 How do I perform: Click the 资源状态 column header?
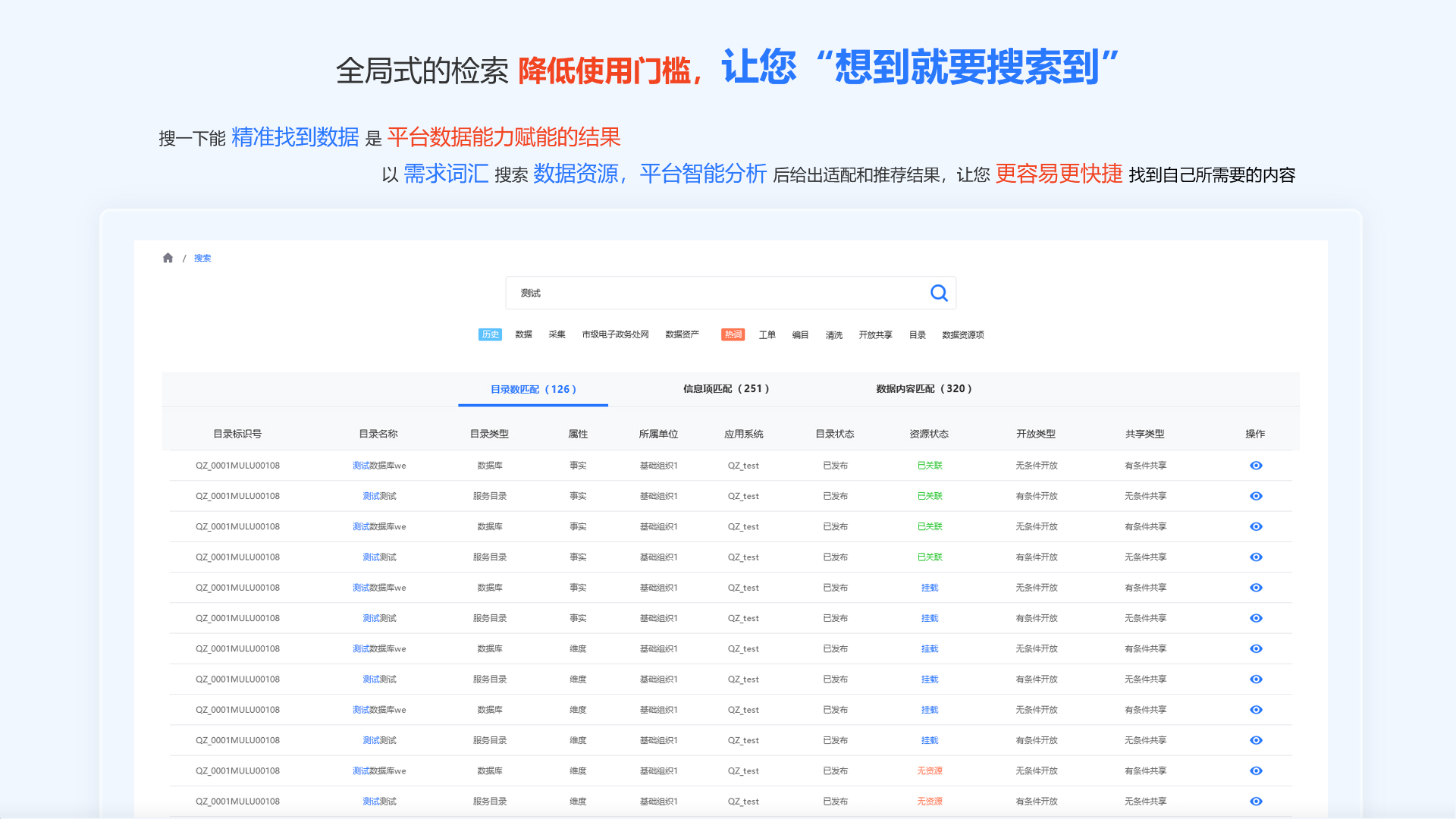(x=928, y=434)
